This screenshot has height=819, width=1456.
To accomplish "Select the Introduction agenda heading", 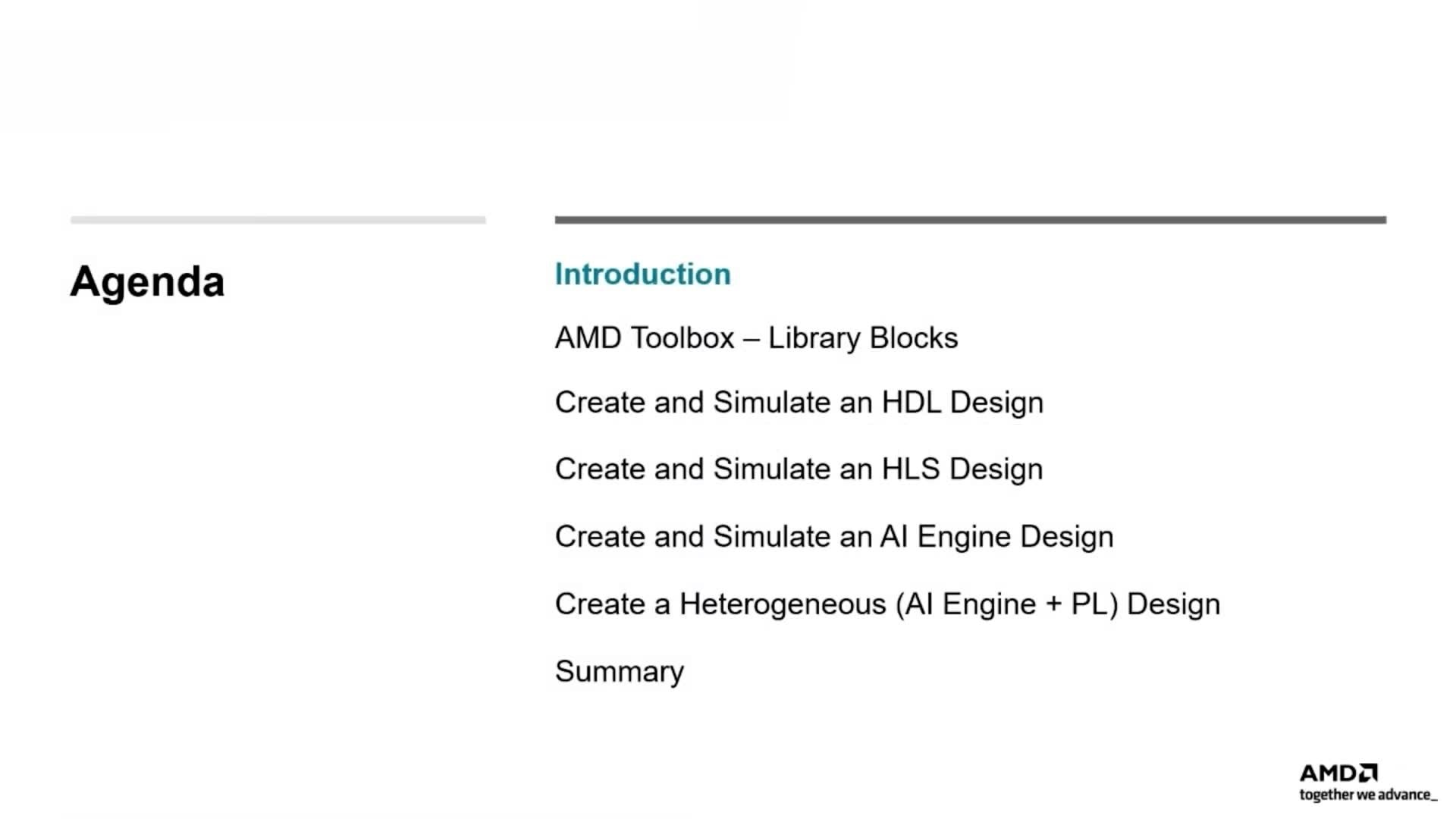I will click(x=642, y=274).
